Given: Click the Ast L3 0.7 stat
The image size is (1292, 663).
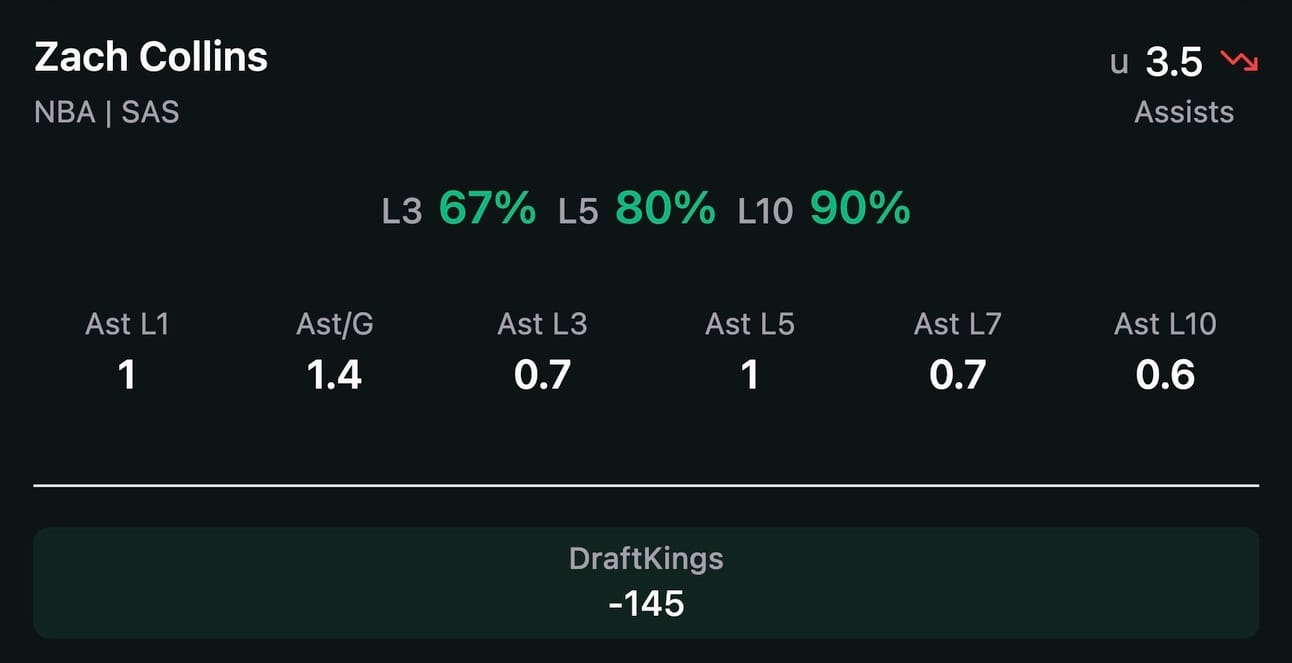Looking at the screenshot, I should pyautogui.click(x=542, y=351).
